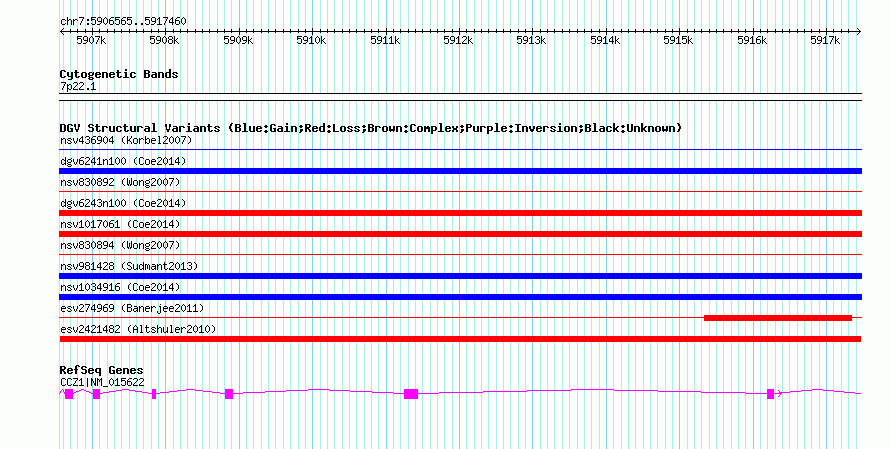
Task: Click the 5909k ruler tick label
Action: pos(238,40)
